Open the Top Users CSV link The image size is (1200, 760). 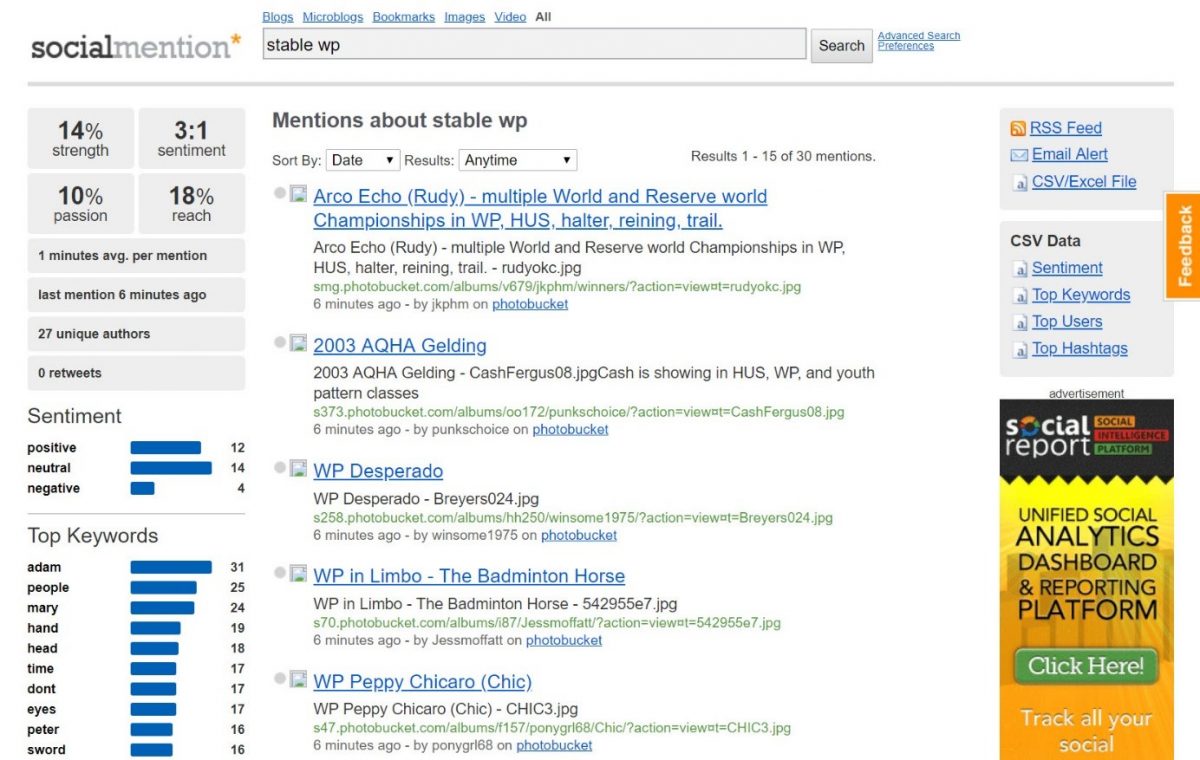1067,322
